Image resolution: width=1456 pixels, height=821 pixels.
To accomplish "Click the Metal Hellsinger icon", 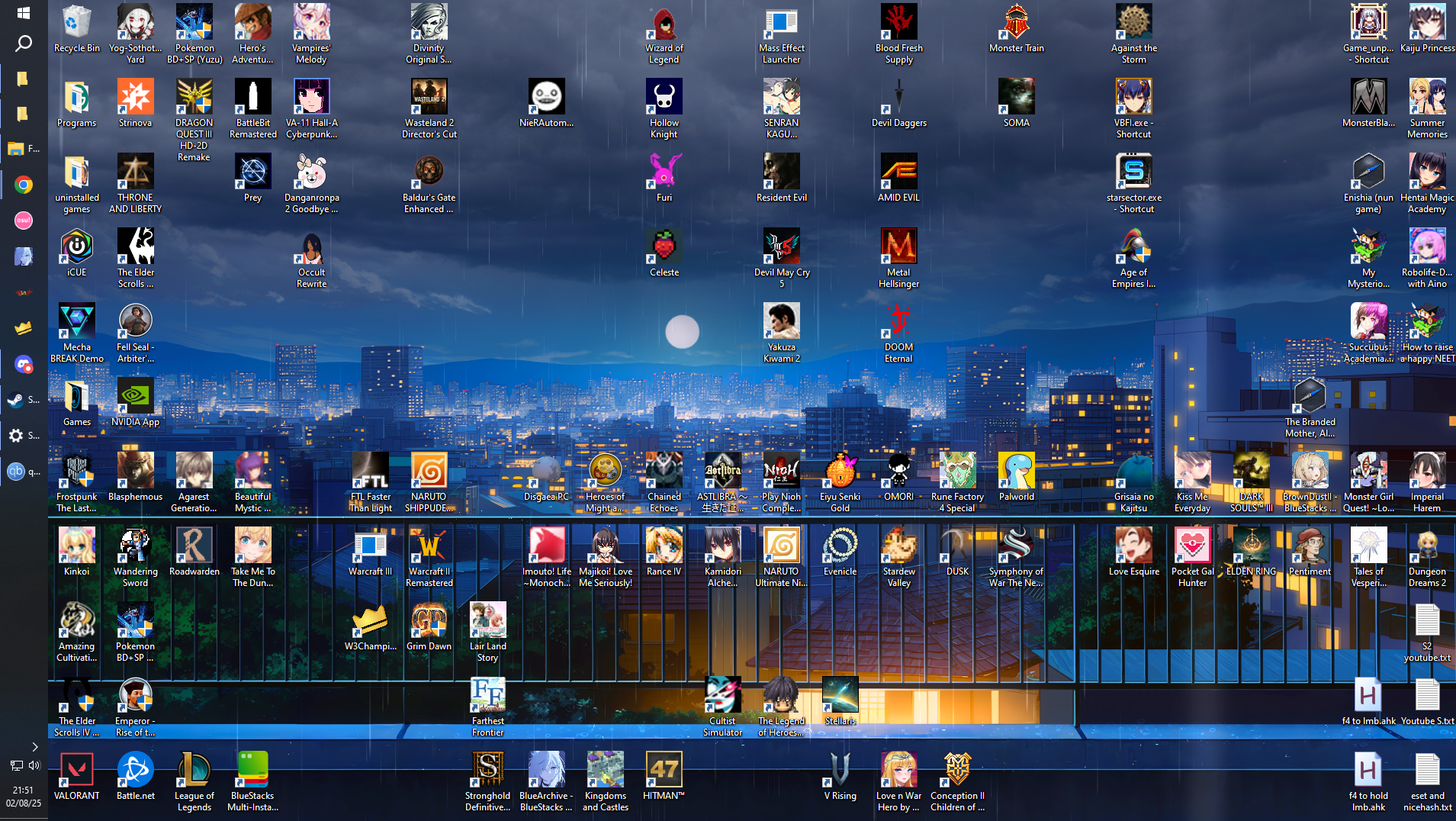I will pos(898,259).
